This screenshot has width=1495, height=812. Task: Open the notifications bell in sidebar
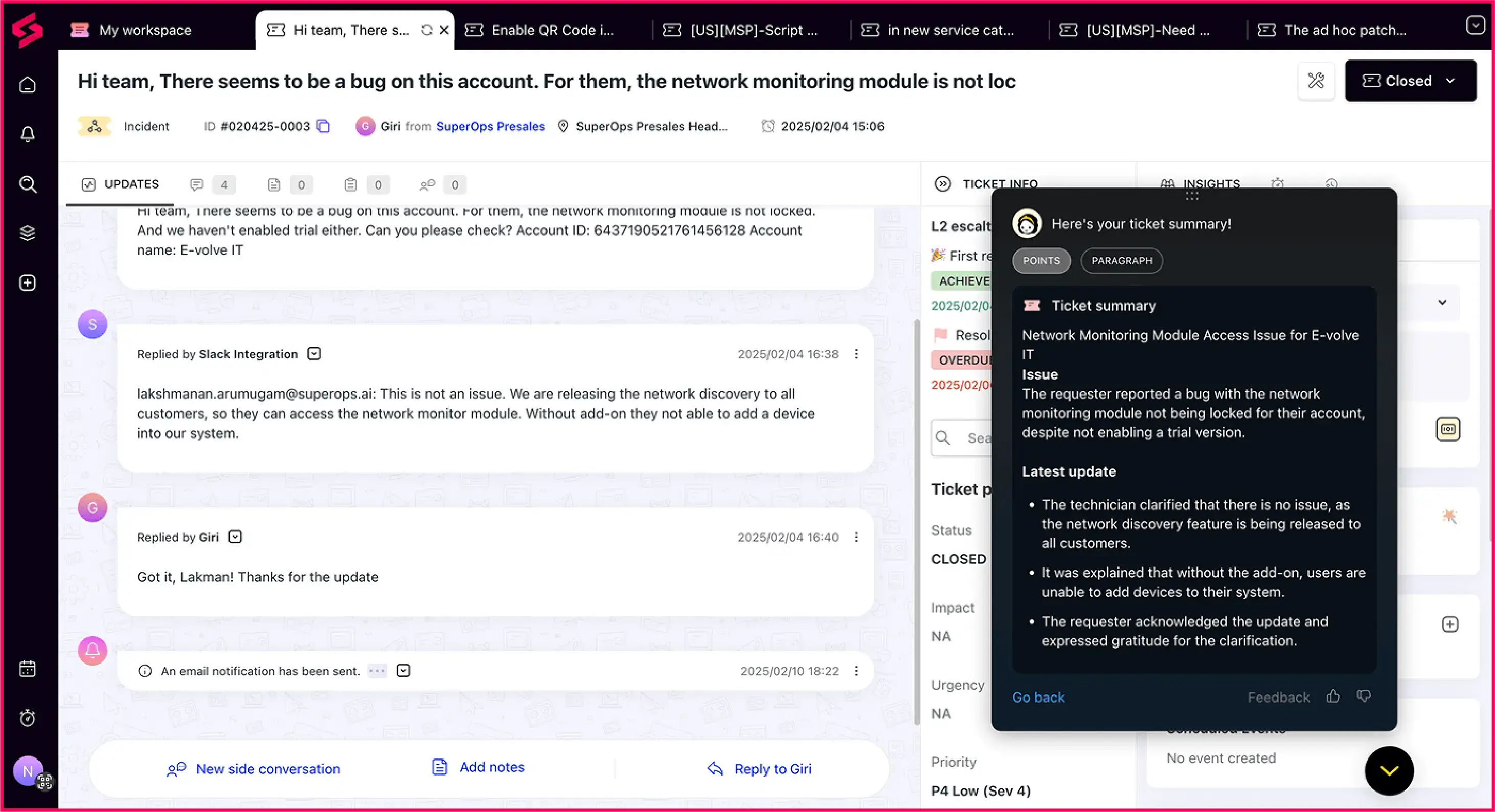tap(27, 134)
